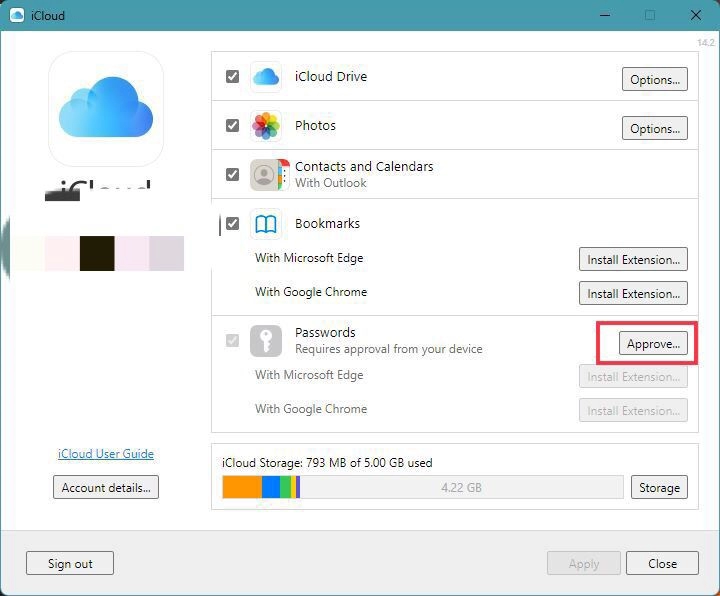The width and height of the screenshot is (720, 596).
Task: Click the orange segment of storage bar
Action: pos(242,487)
